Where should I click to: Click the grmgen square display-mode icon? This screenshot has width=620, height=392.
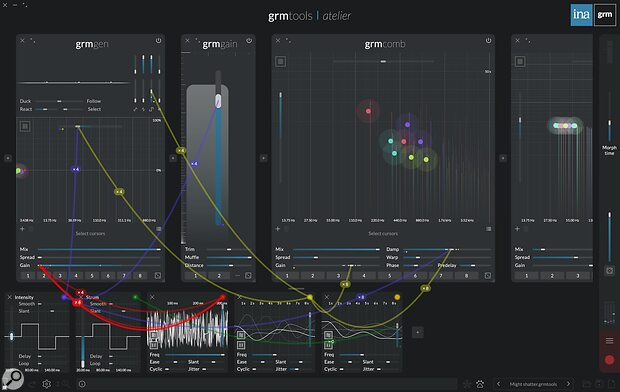coord(25,127)
